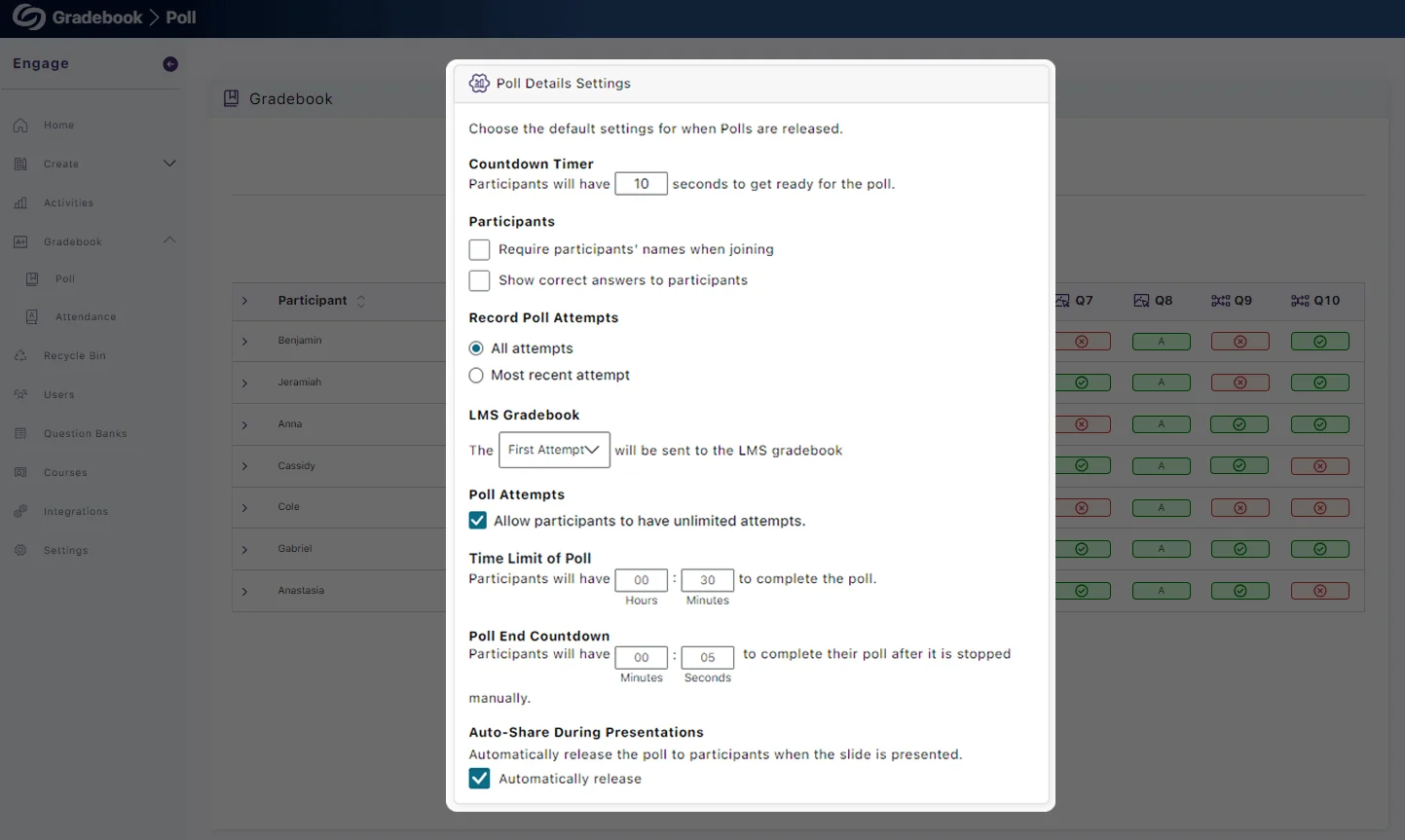Expand the Create menu chevron
This screenshot has height=840, width=1405.
[x=169, y=164]
